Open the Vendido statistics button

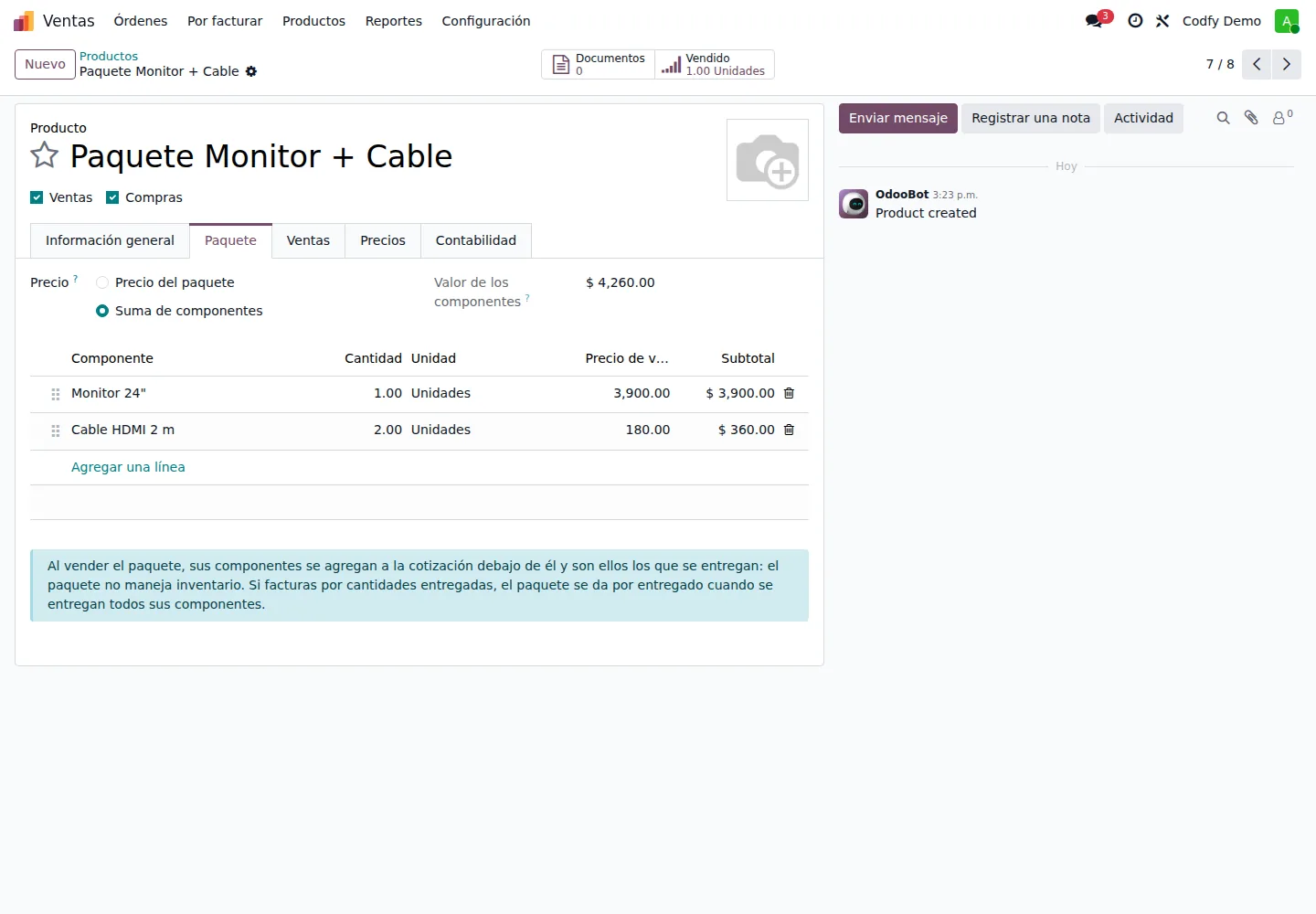coord(715,64)
